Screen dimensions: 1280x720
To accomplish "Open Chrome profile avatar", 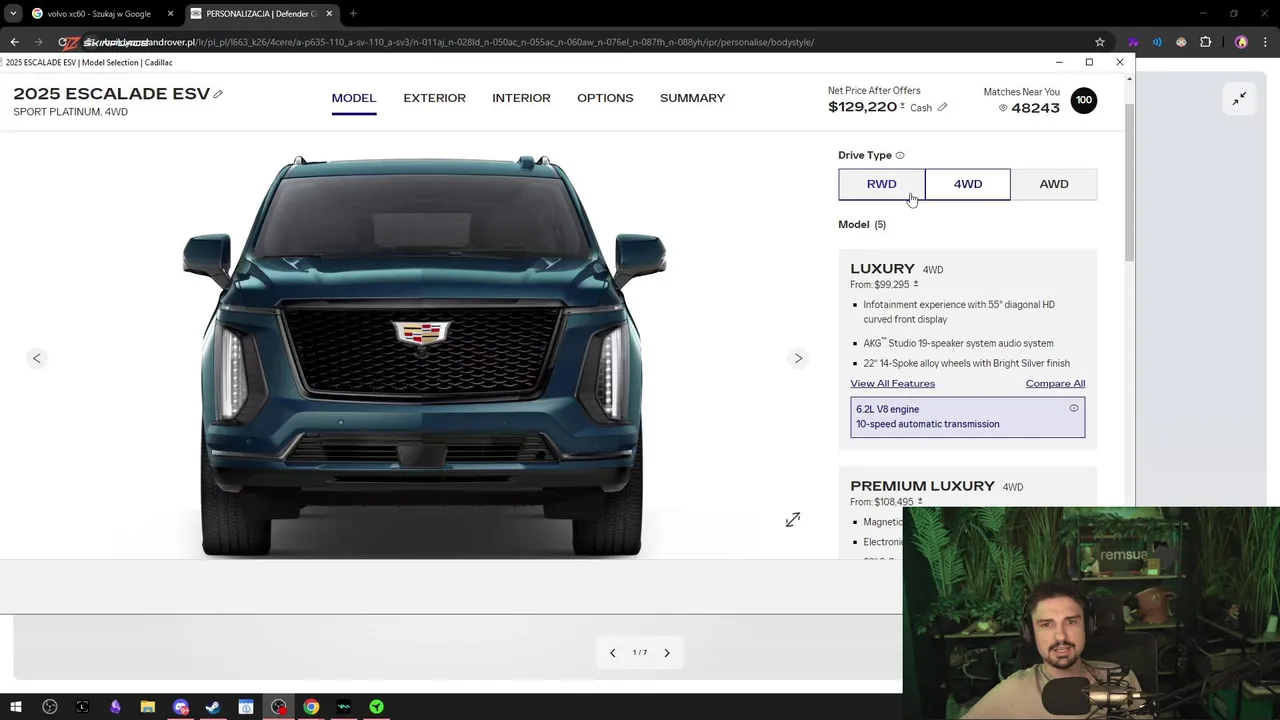I will (x=1241, y=42).
